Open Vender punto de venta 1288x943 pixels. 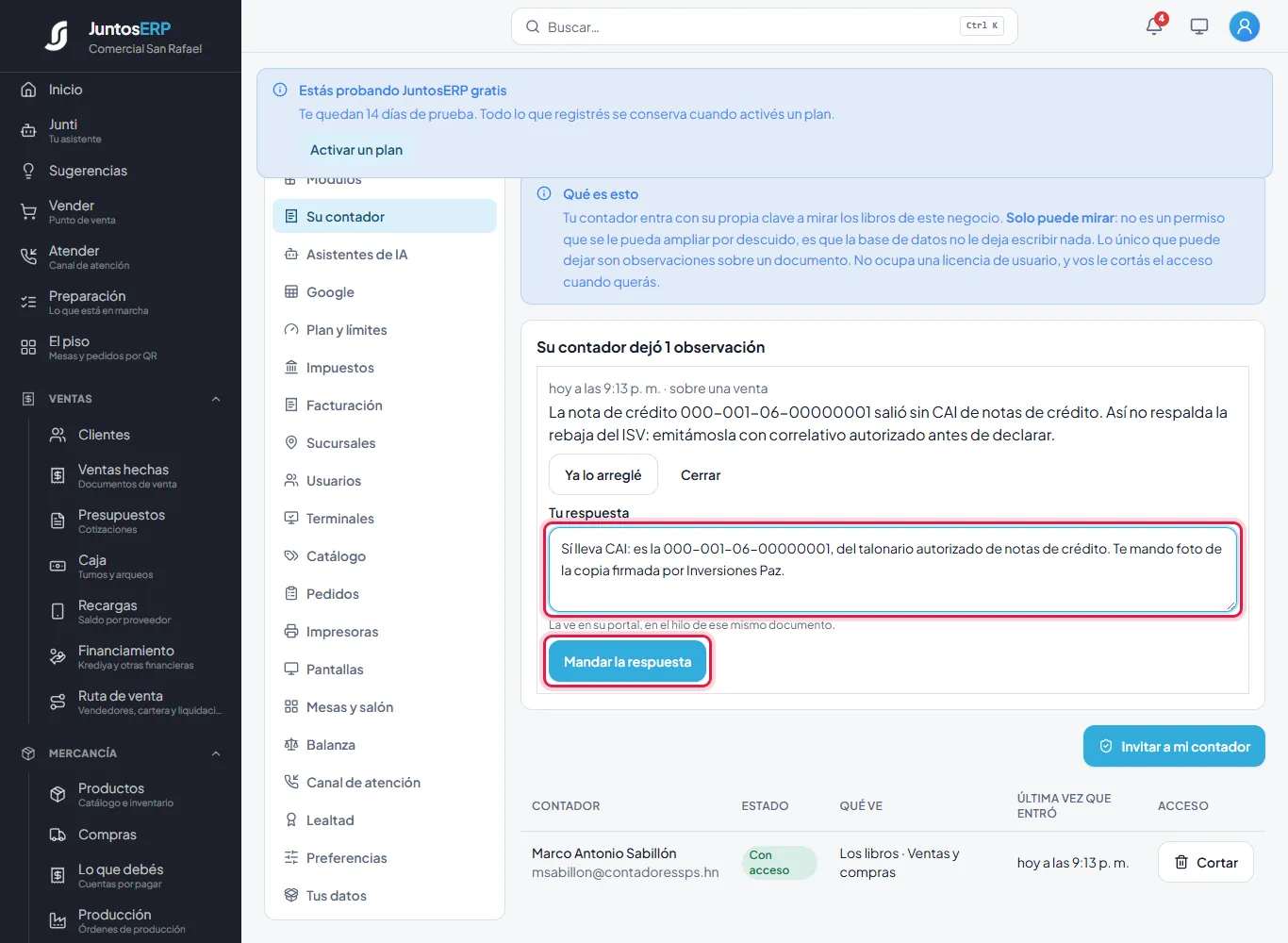click(x=121, y=211)
